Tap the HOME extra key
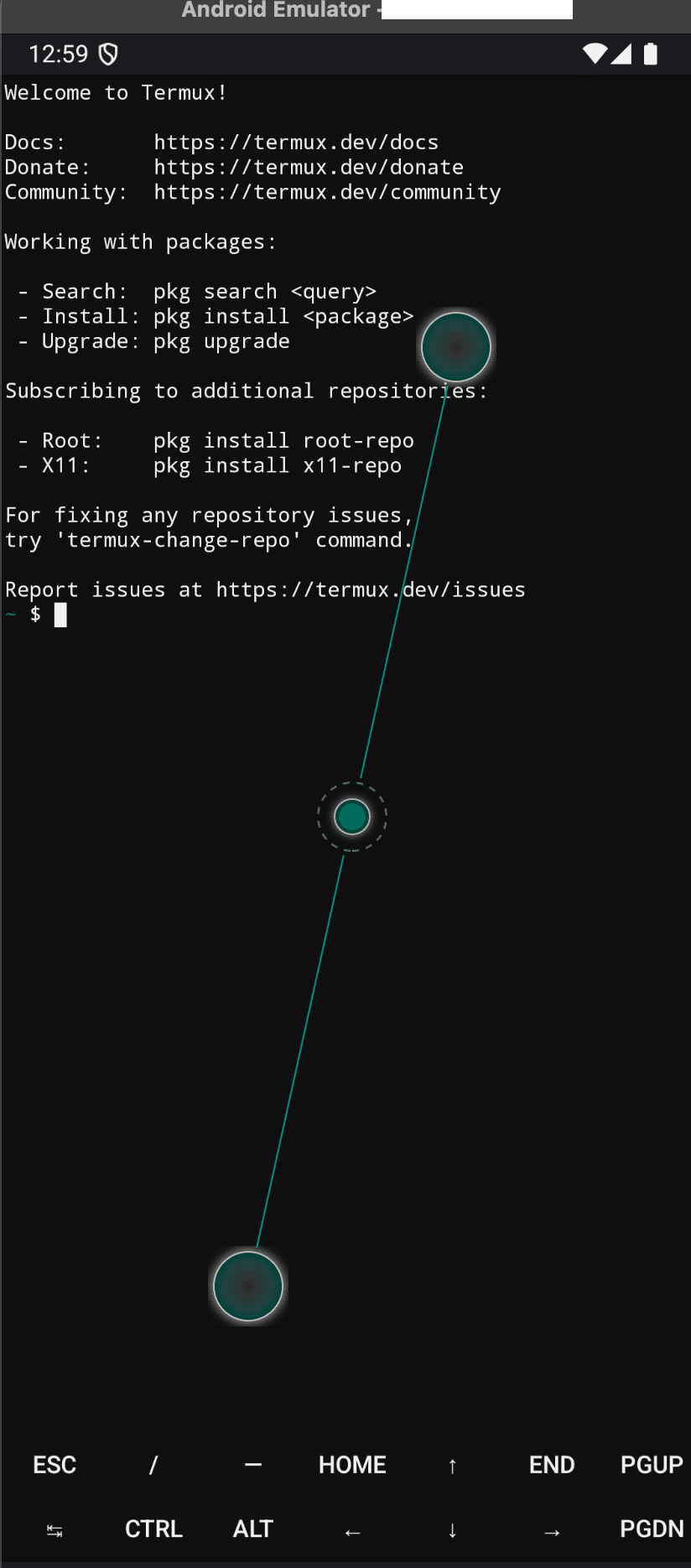 point(352,1465)
